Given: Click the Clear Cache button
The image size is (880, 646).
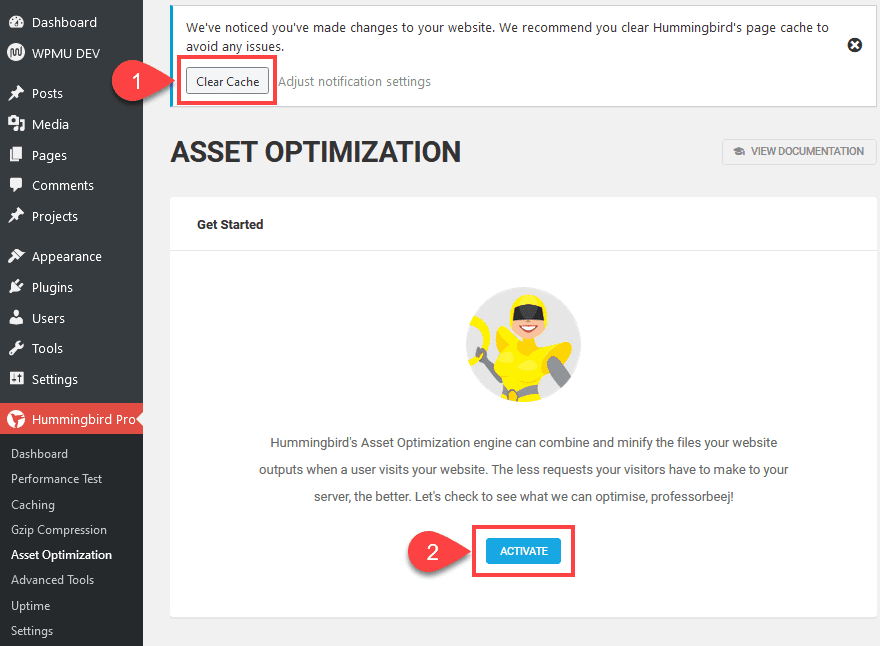Looking at the screenshot, I should coord(227,81).
